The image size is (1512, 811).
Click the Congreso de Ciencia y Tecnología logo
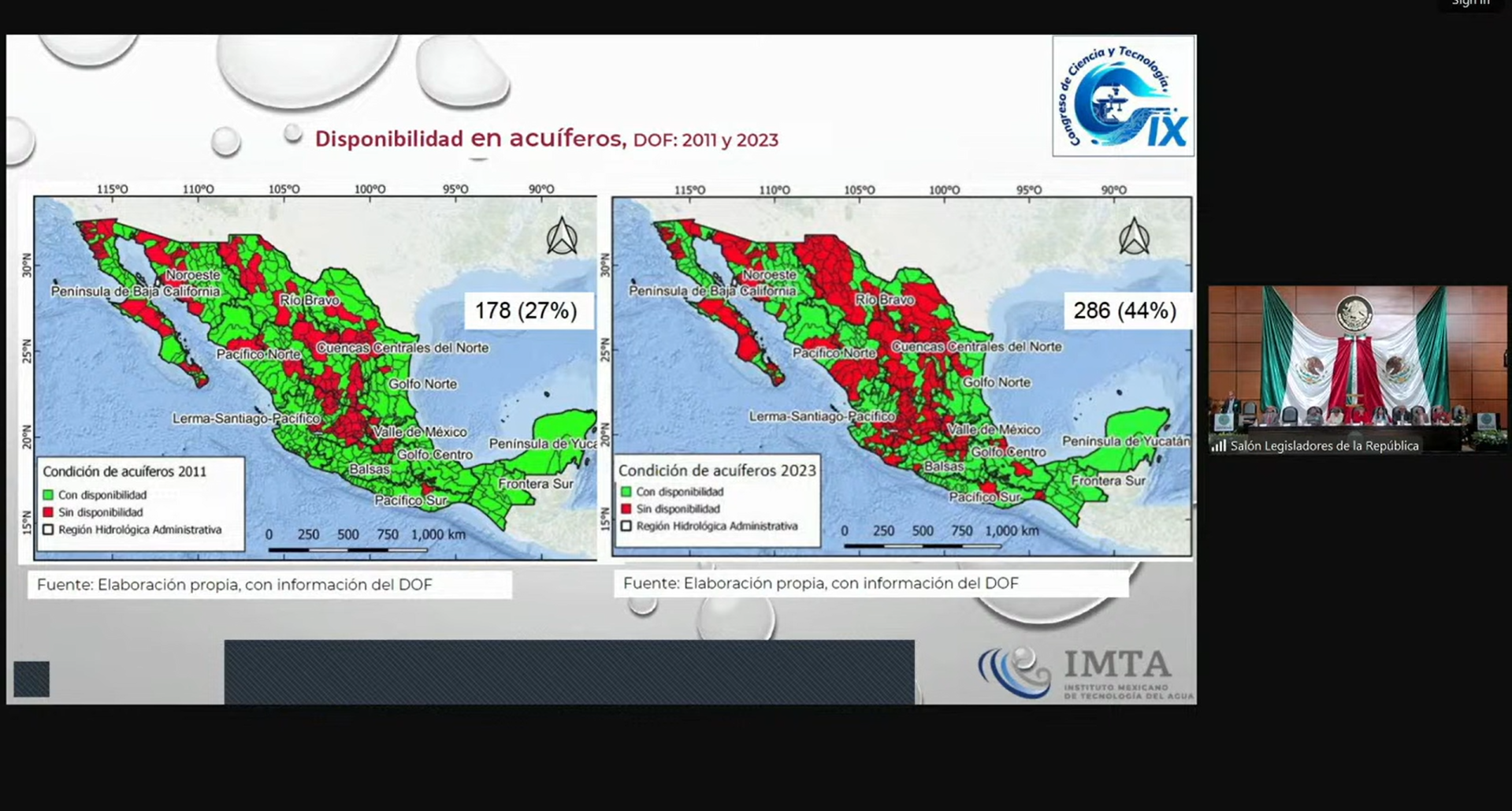coord(1123,96)
